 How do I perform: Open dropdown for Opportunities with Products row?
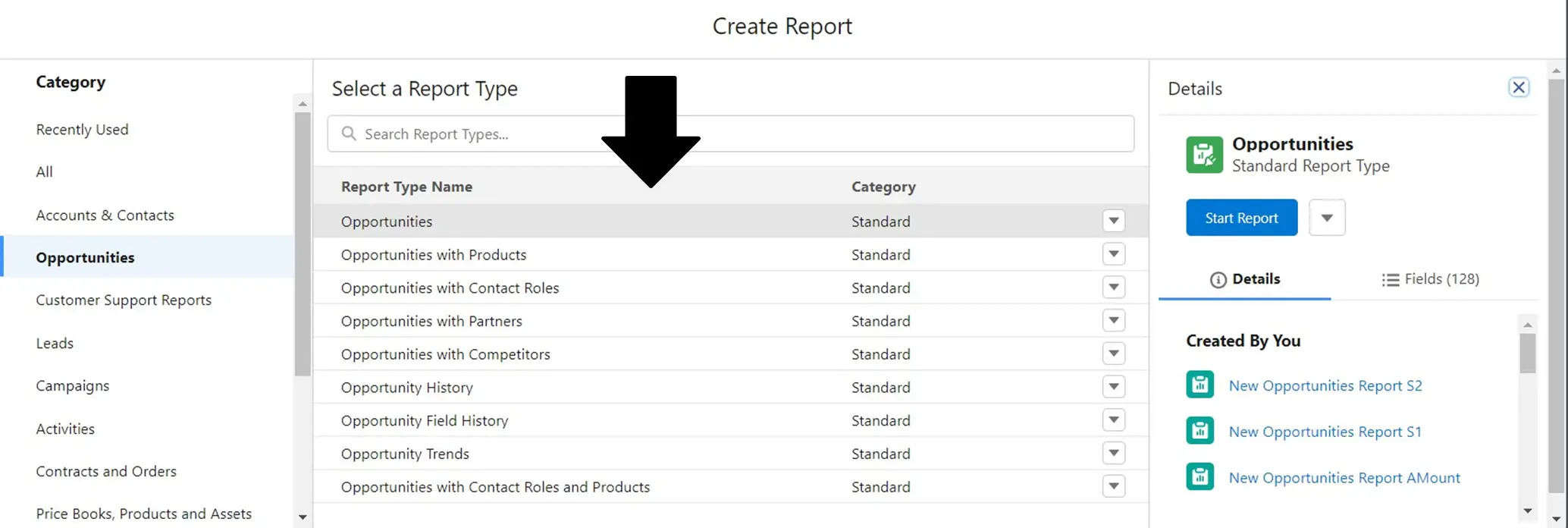click(1113, 254)
